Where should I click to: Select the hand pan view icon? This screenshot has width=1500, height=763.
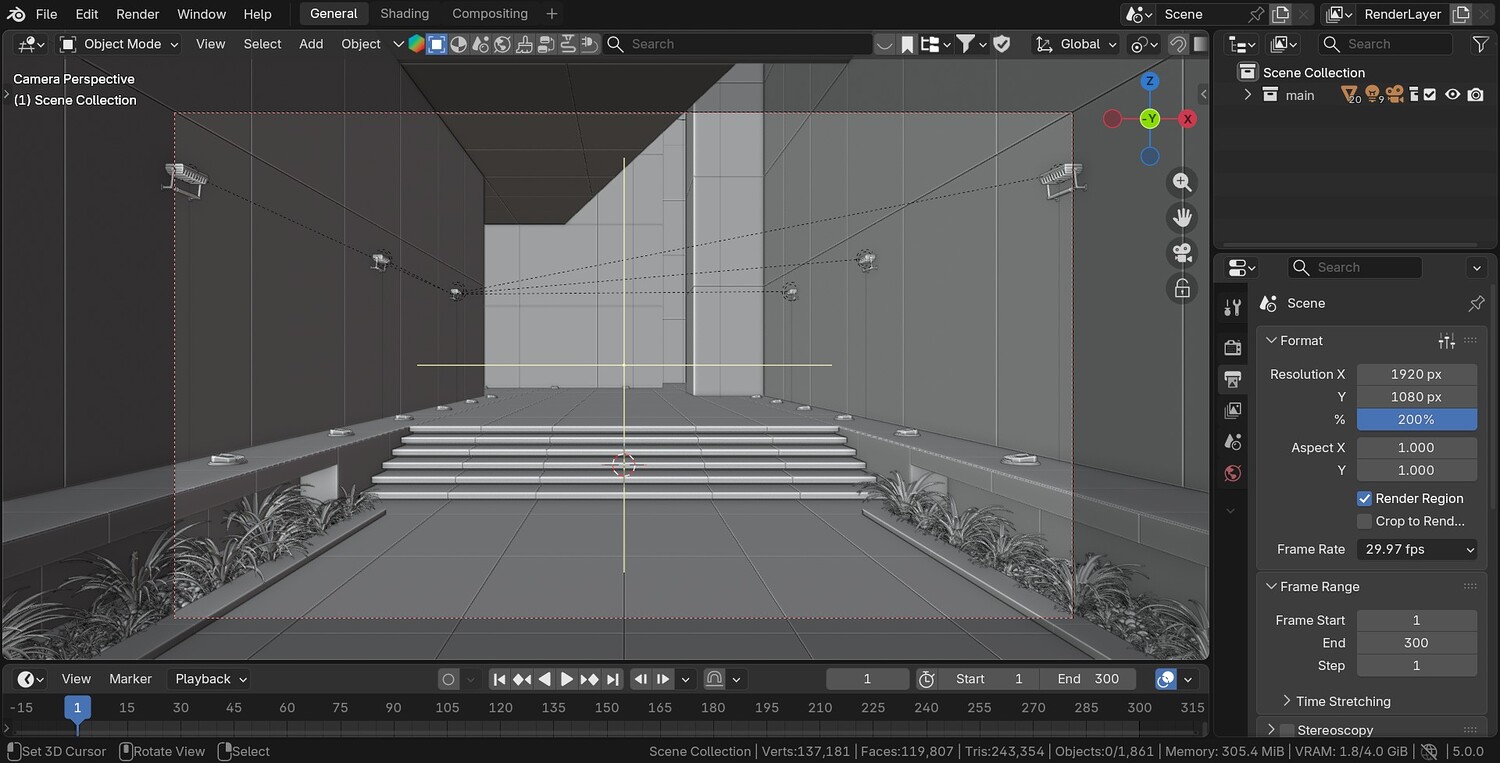point(1182,217)
